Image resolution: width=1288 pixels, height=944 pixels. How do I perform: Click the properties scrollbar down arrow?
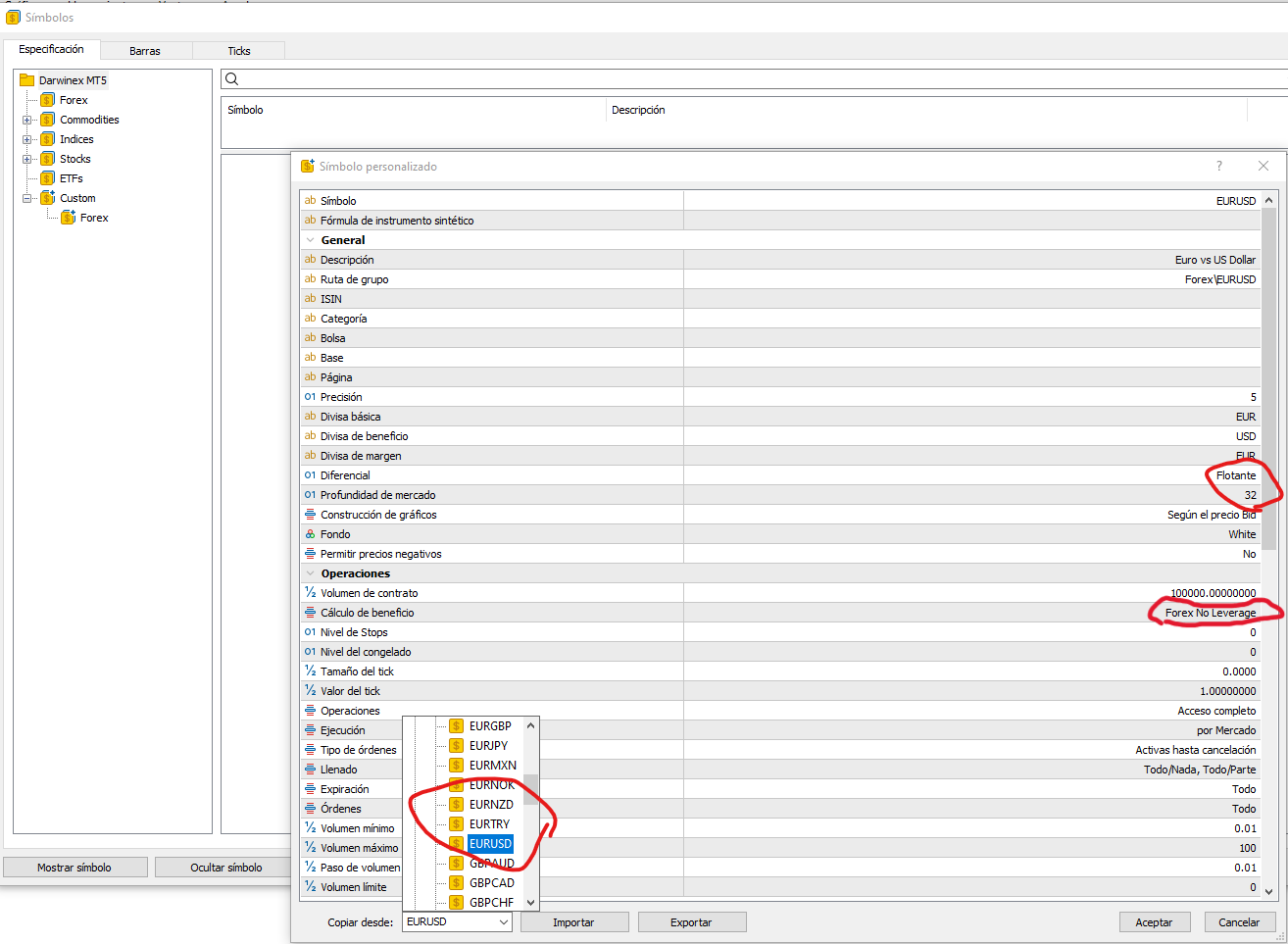(x=1269, y=890)
